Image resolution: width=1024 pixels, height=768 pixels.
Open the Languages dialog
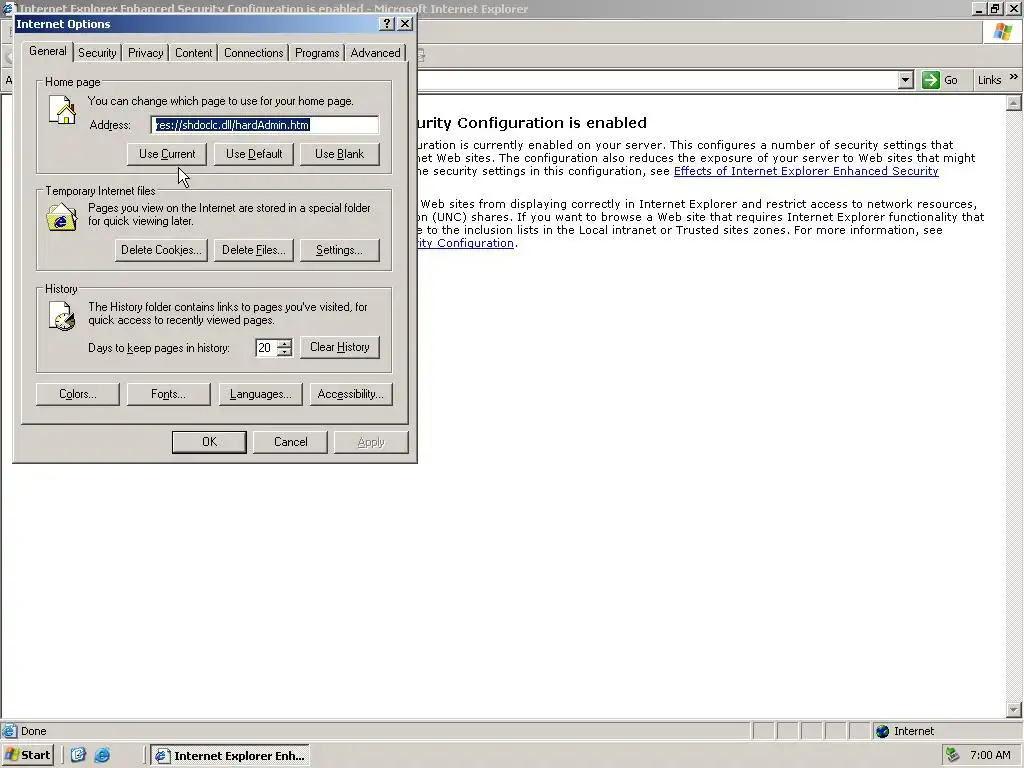click(261, 394)
